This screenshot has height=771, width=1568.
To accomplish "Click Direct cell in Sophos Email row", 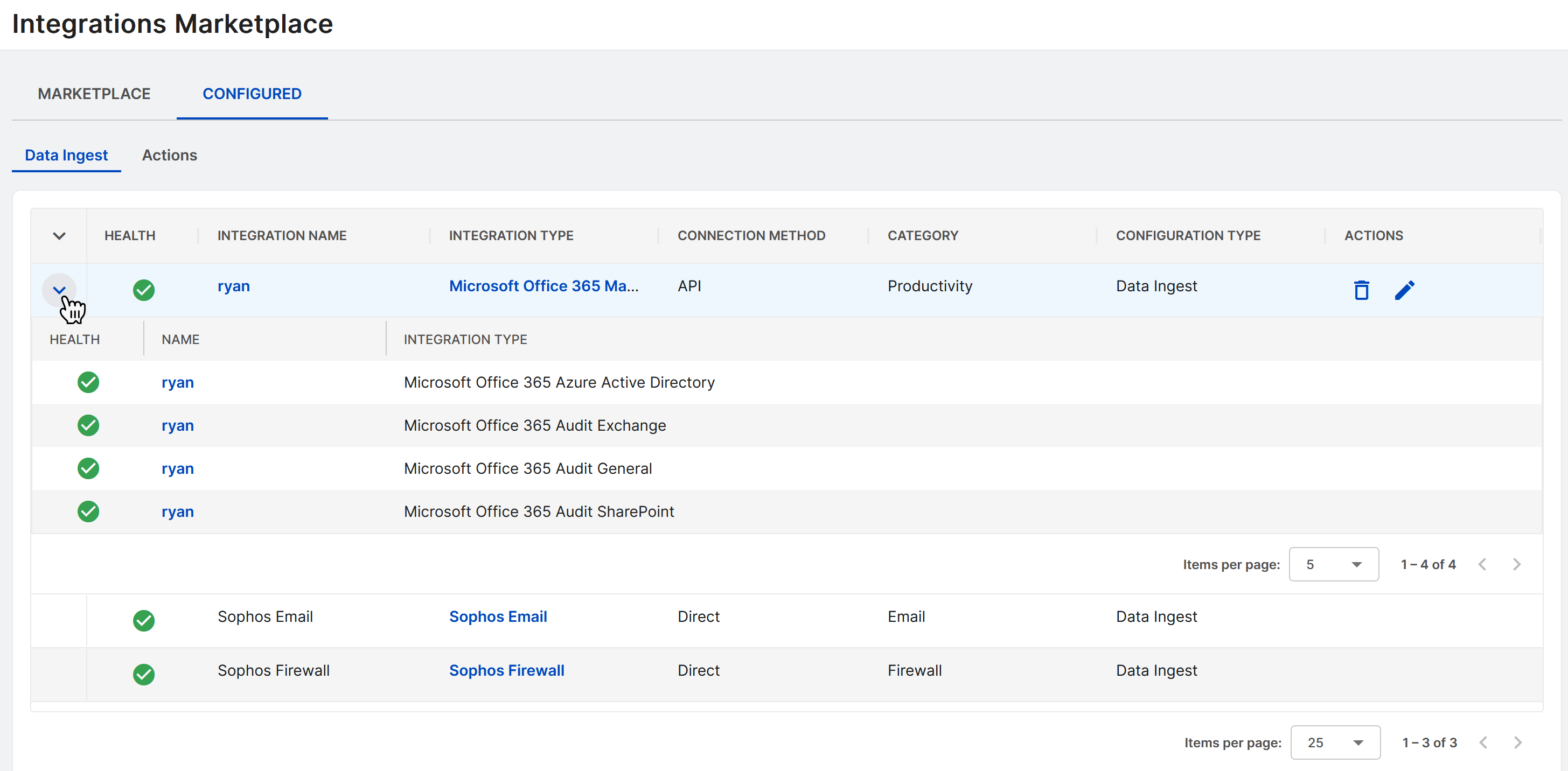I will click(x=699, y=616).
